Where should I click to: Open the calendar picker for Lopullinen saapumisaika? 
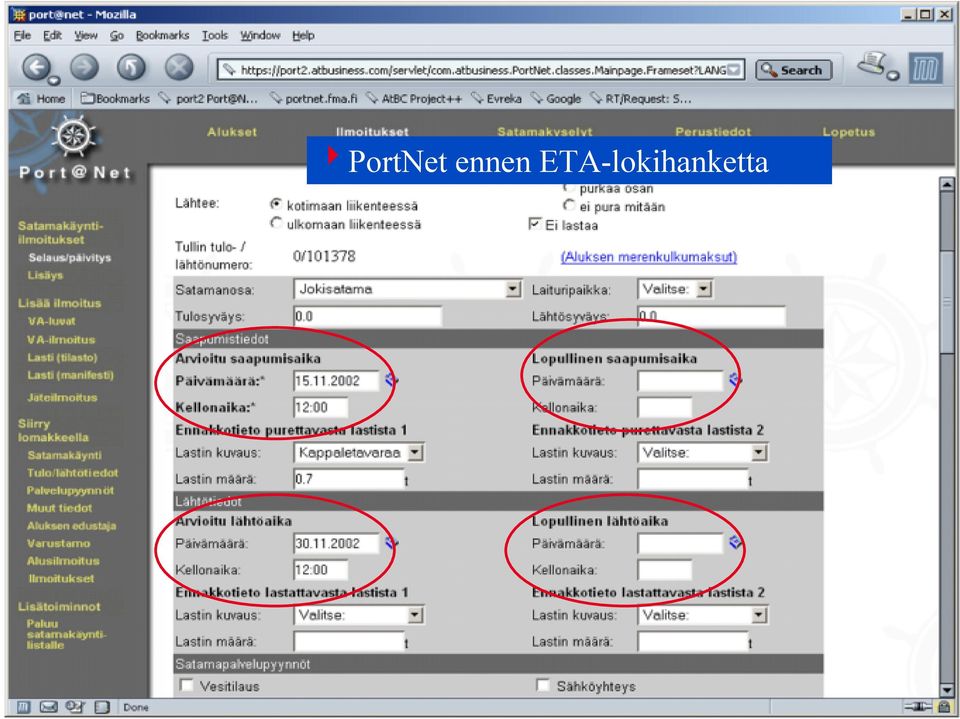[736, 380]
